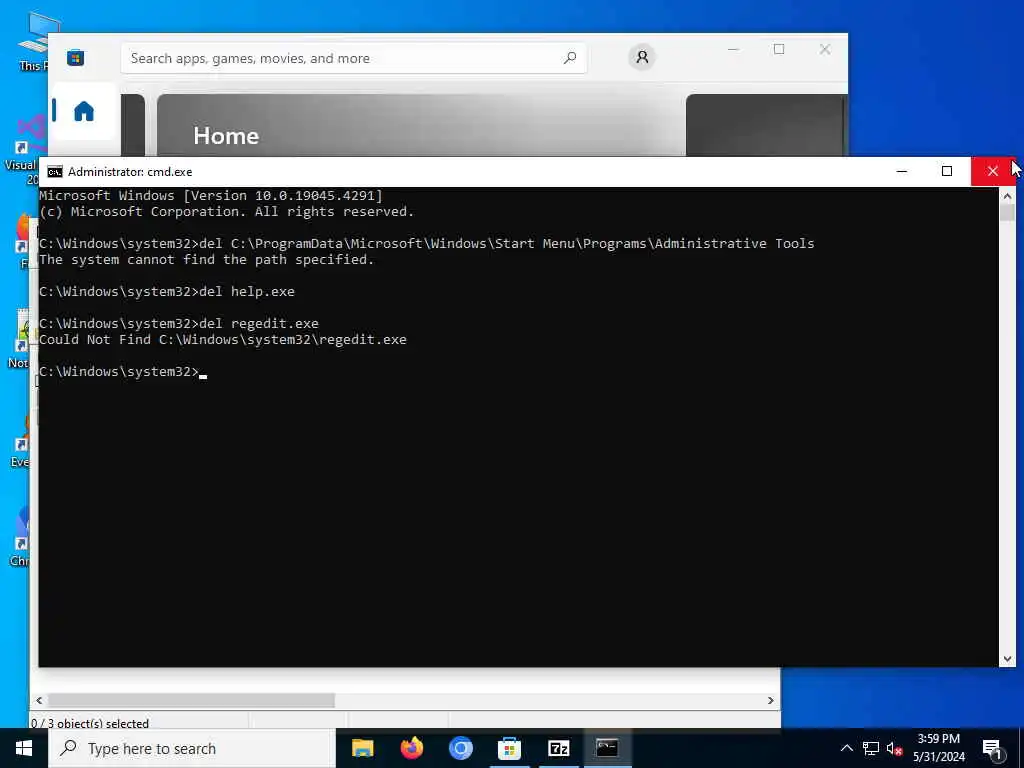Launch Firefox from the taskbar
Viewport: 1024px width, 768px height.
coord(411,748)
